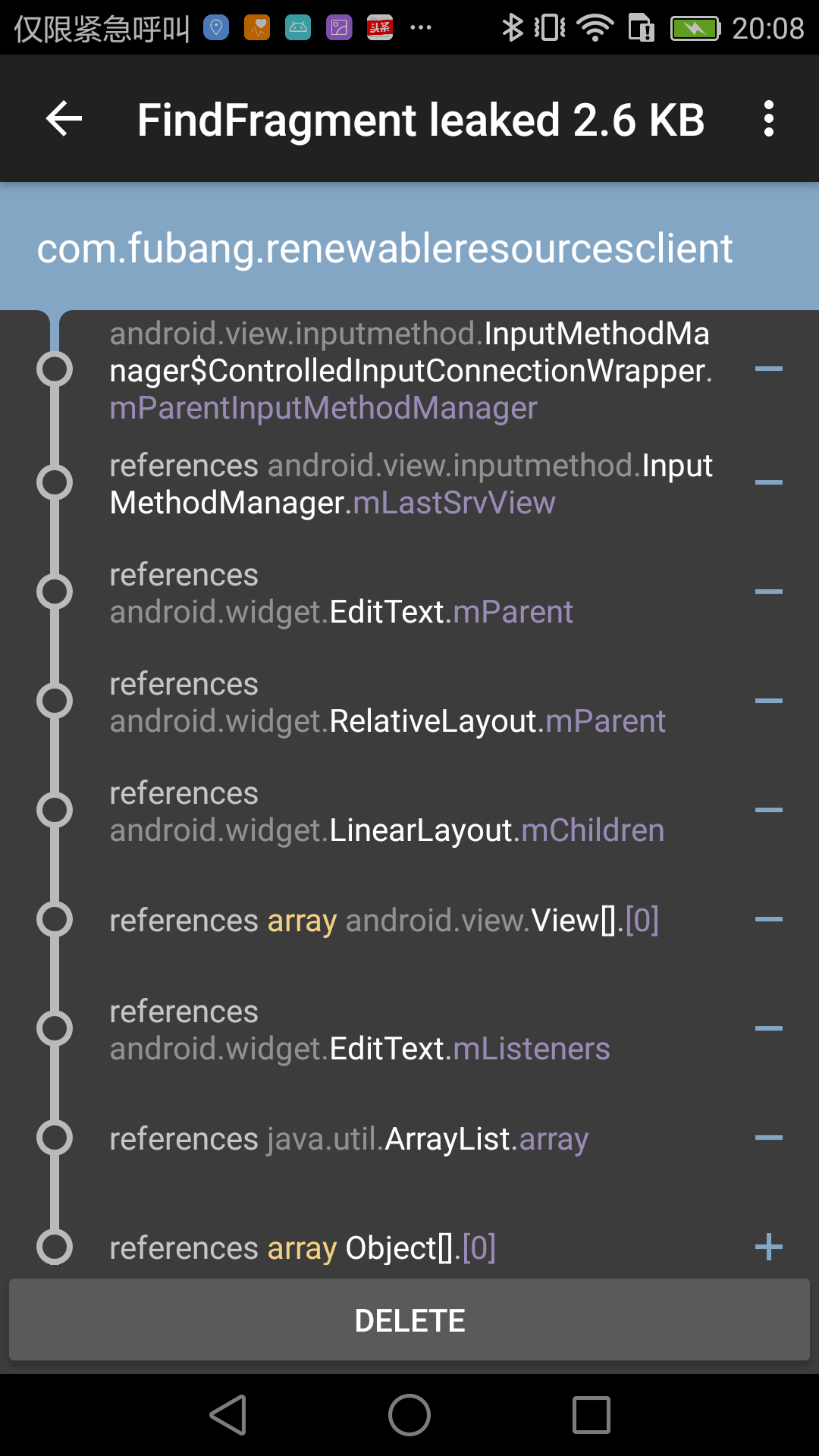Collapse the LinearLayout.mChildren reference row
819x1456 pixels.
(x=770, y=810)
